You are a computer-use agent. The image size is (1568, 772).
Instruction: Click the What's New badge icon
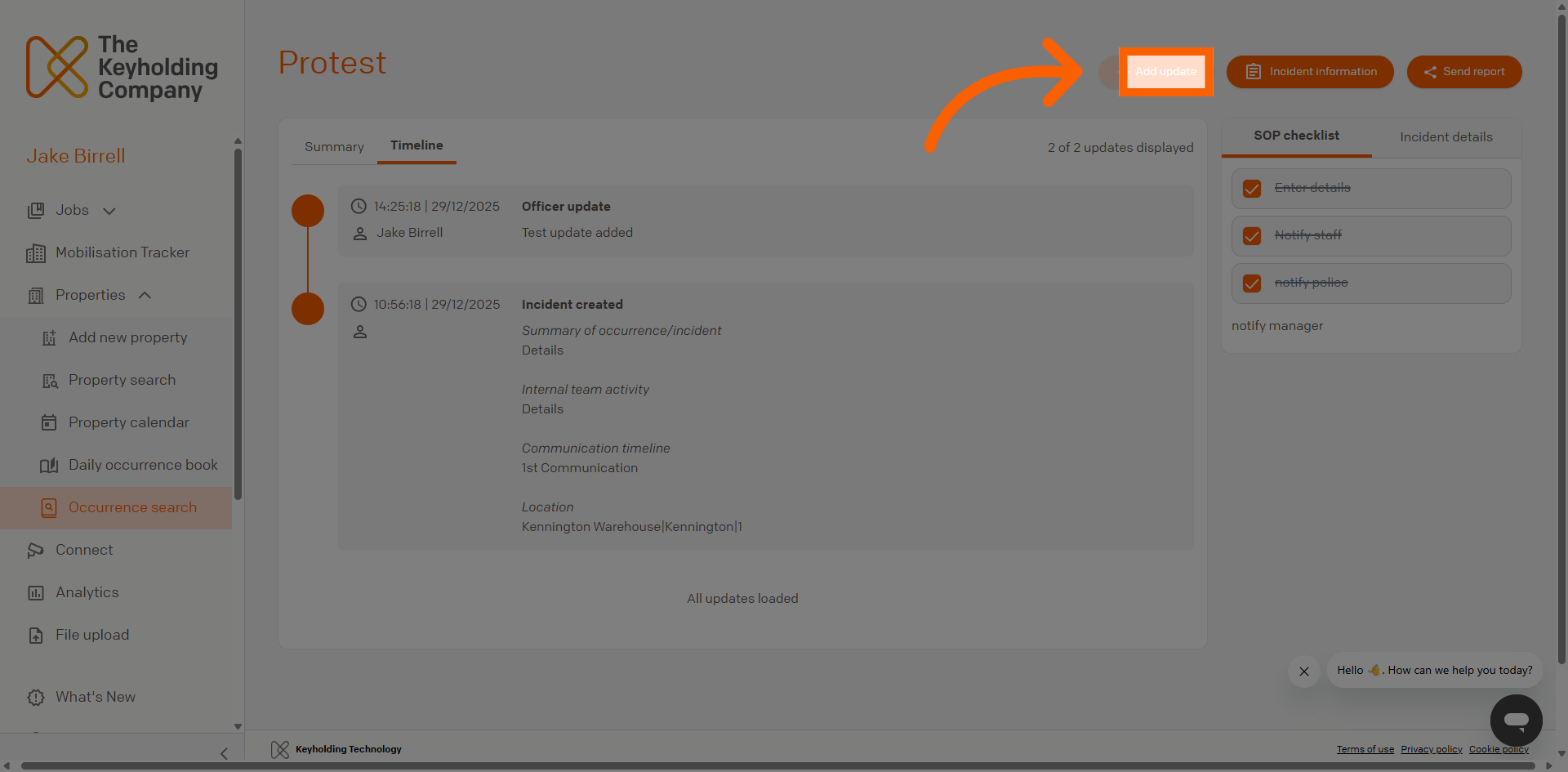click(36, 698)
